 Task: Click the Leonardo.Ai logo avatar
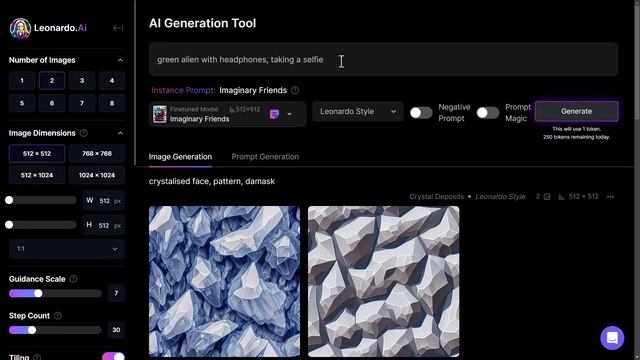click(x=20, y=28)
